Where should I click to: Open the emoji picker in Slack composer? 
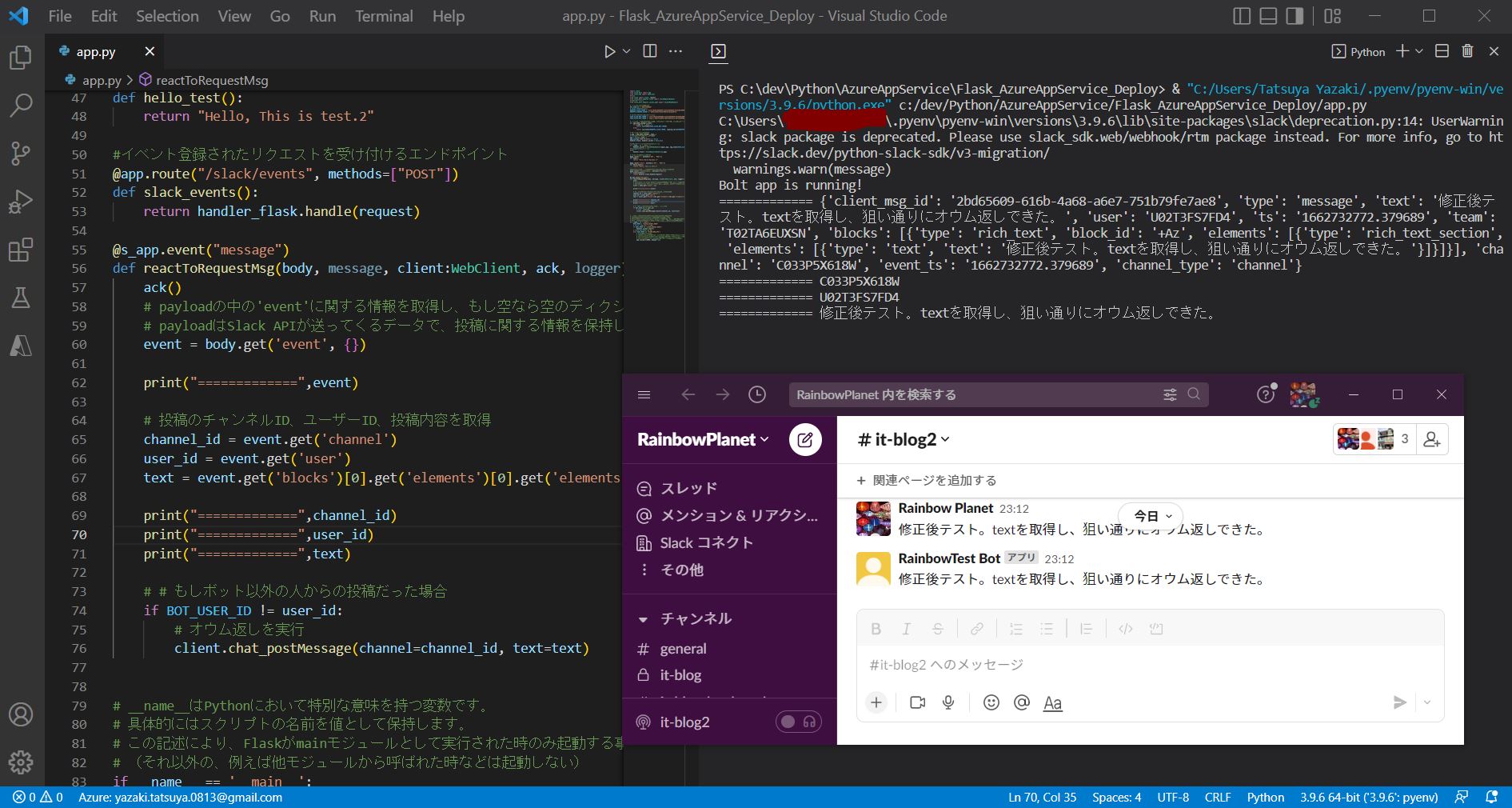click(991, 702)
